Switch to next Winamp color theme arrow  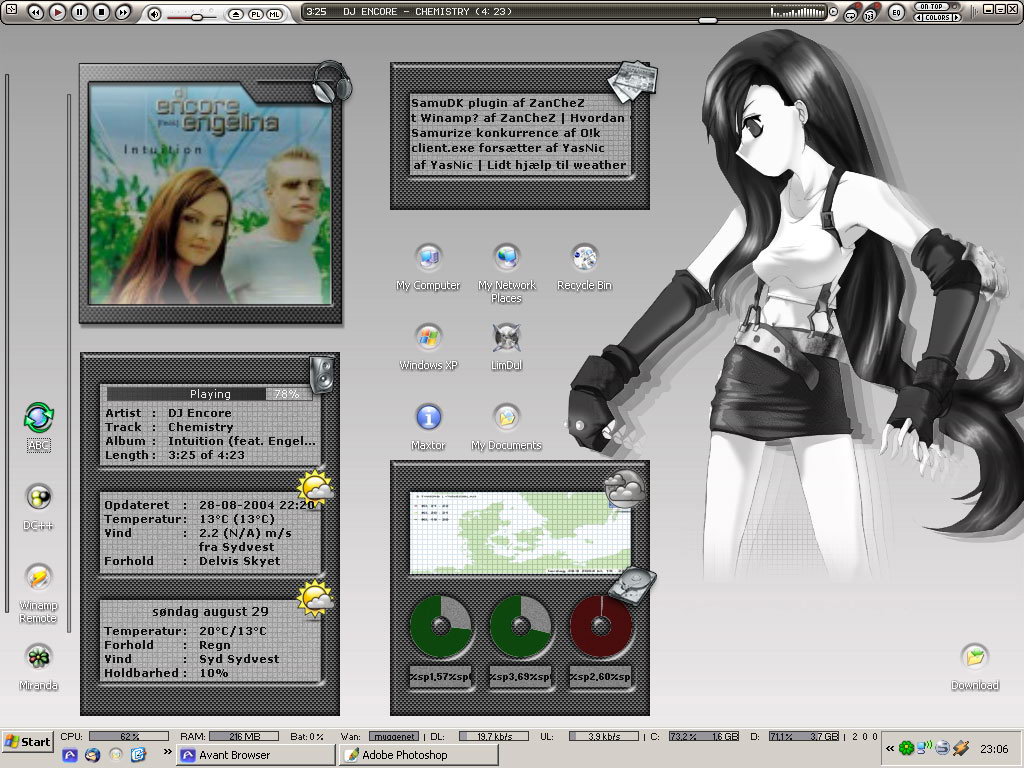957,18
